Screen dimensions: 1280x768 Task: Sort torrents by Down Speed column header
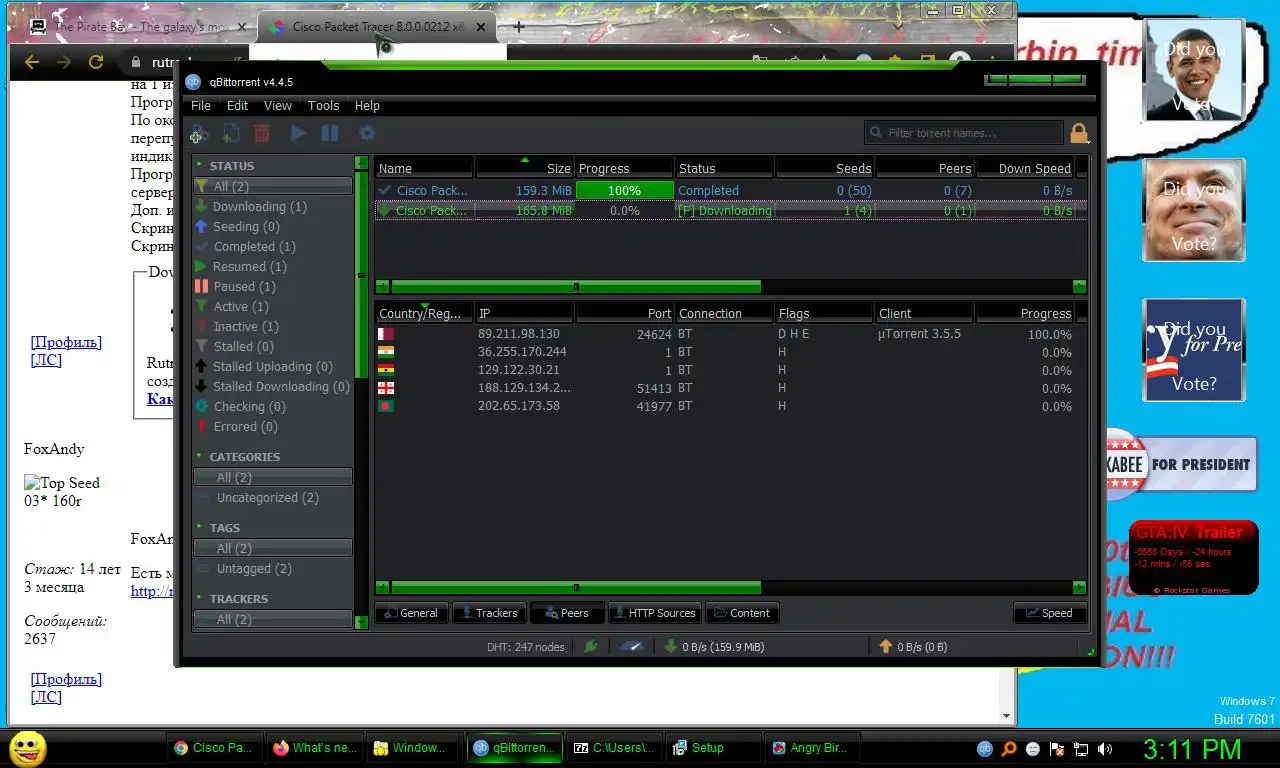click(x=1025, y=168)
